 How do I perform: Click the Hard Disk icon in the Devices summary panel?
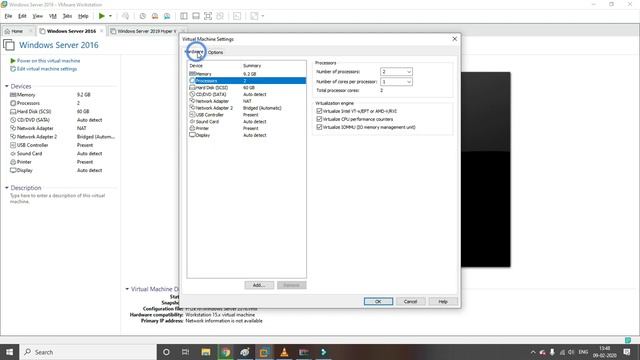point(13,111)
